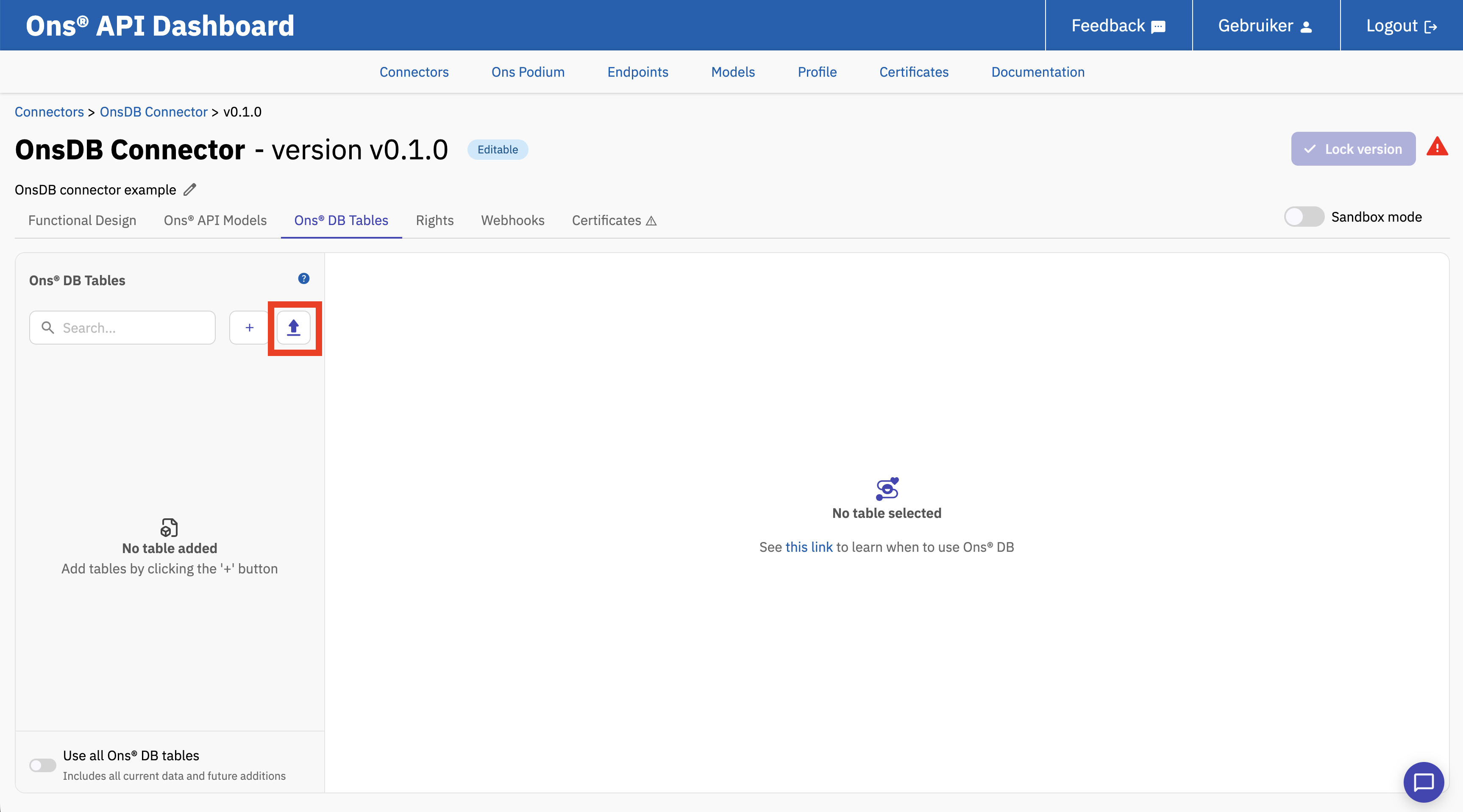1463x812 pixels.
Task: Add a new table with plus button
Action: pos(249,328)
